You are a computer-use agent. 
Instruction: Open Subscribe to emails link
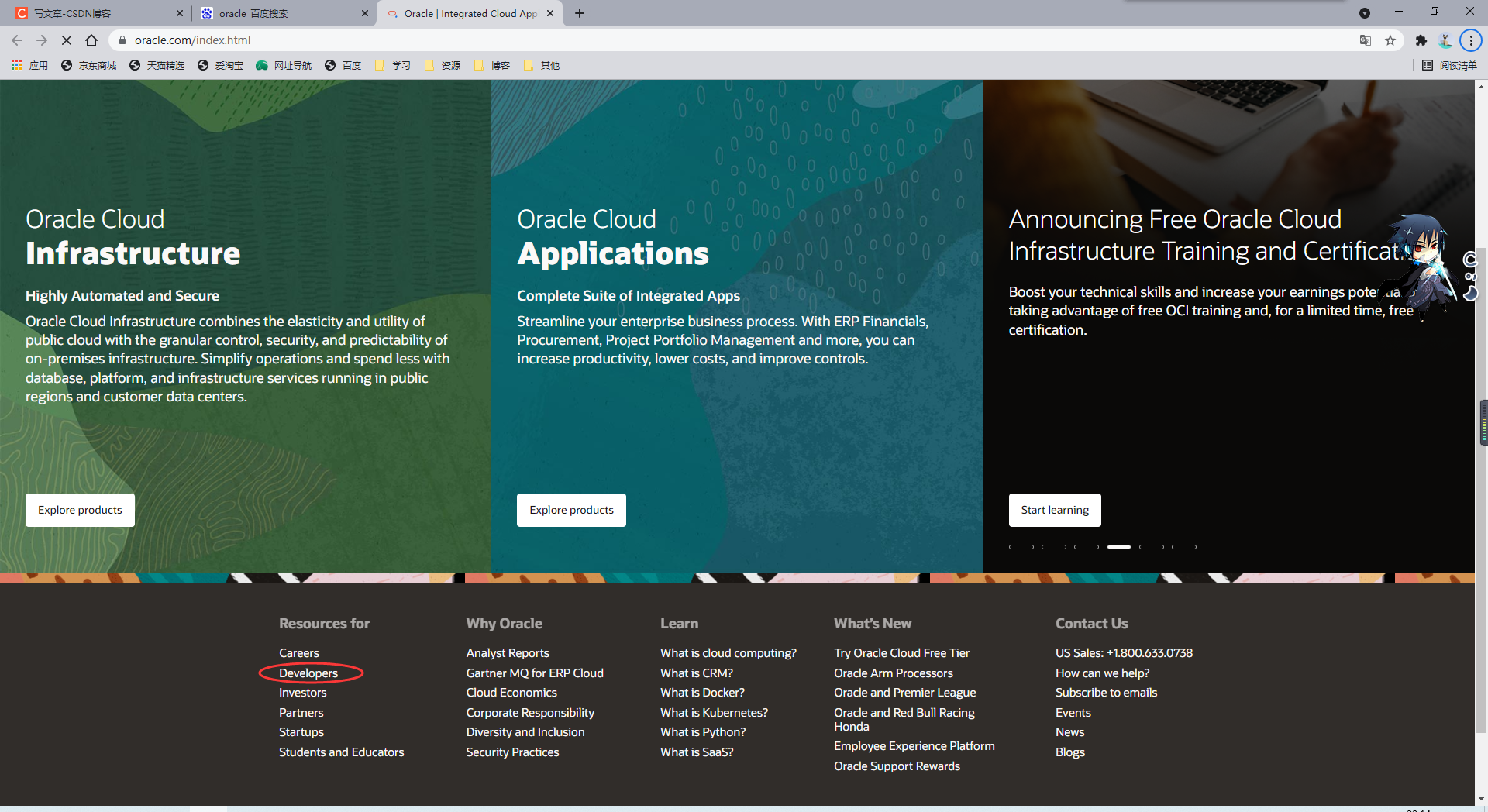click(x=1106, y=693)
